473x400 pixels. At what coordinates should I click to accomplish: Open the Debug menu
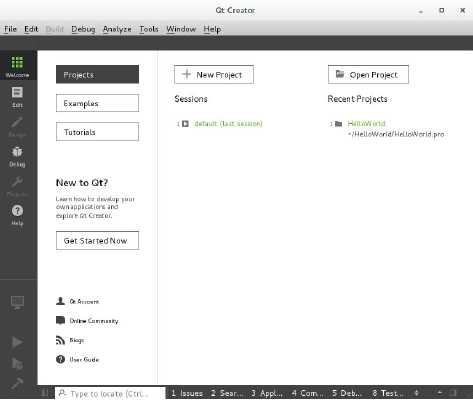(x=83, y=29)
